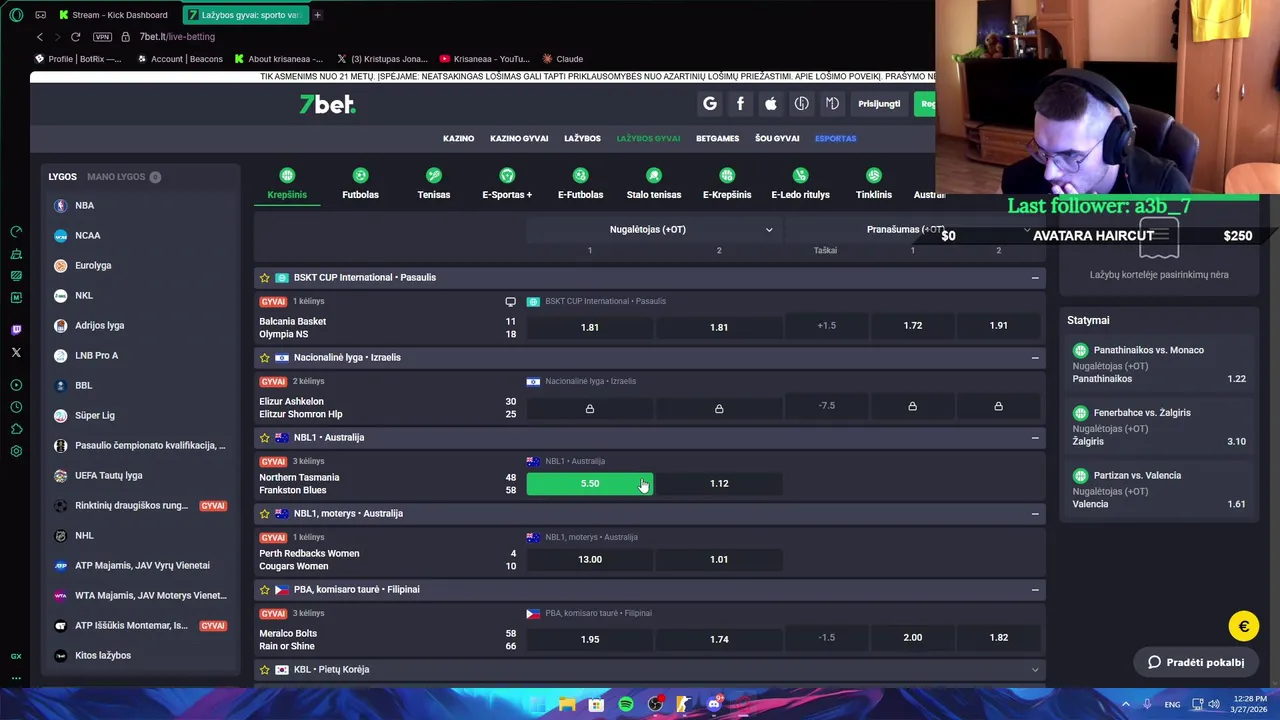Select 1.81 odds for Balcania Basket
This screenshot has height=720, width=1280.
click(x=590, y=328)
